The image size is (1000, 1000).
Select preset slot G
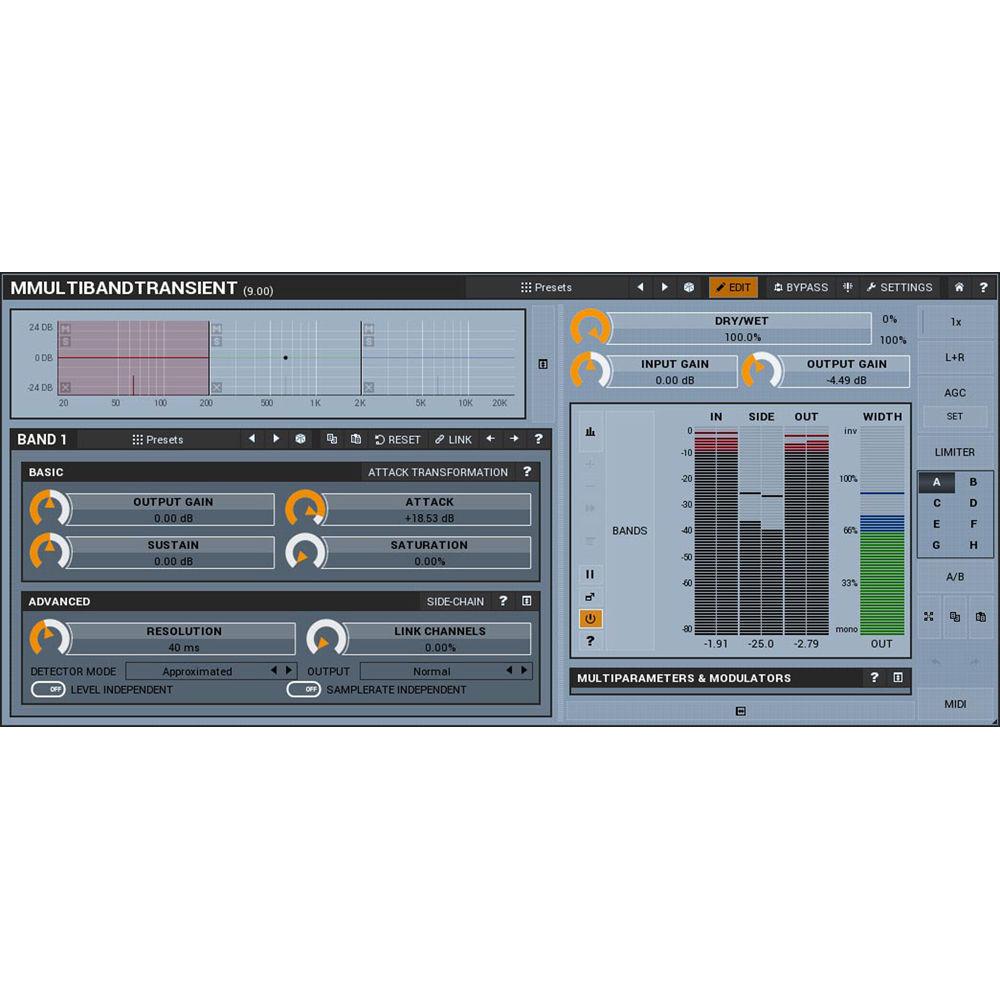(x=936, y=545)
